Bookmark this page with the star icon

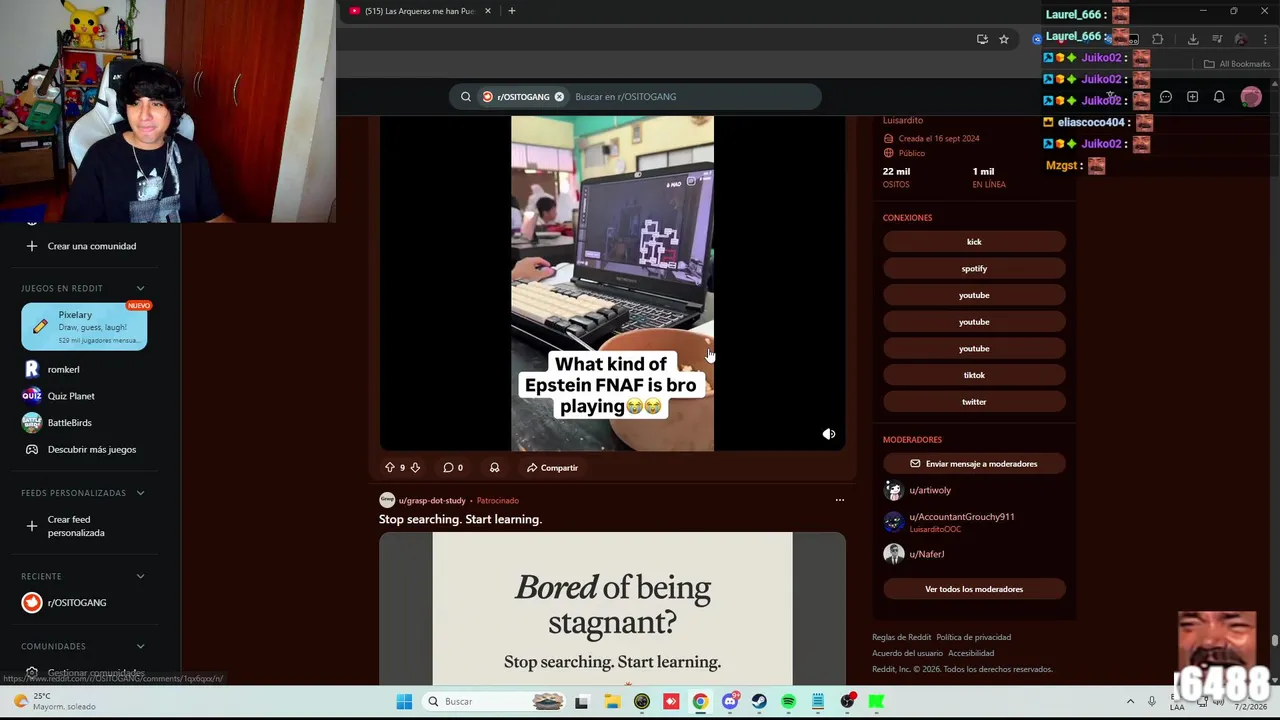coord(1004,39)
